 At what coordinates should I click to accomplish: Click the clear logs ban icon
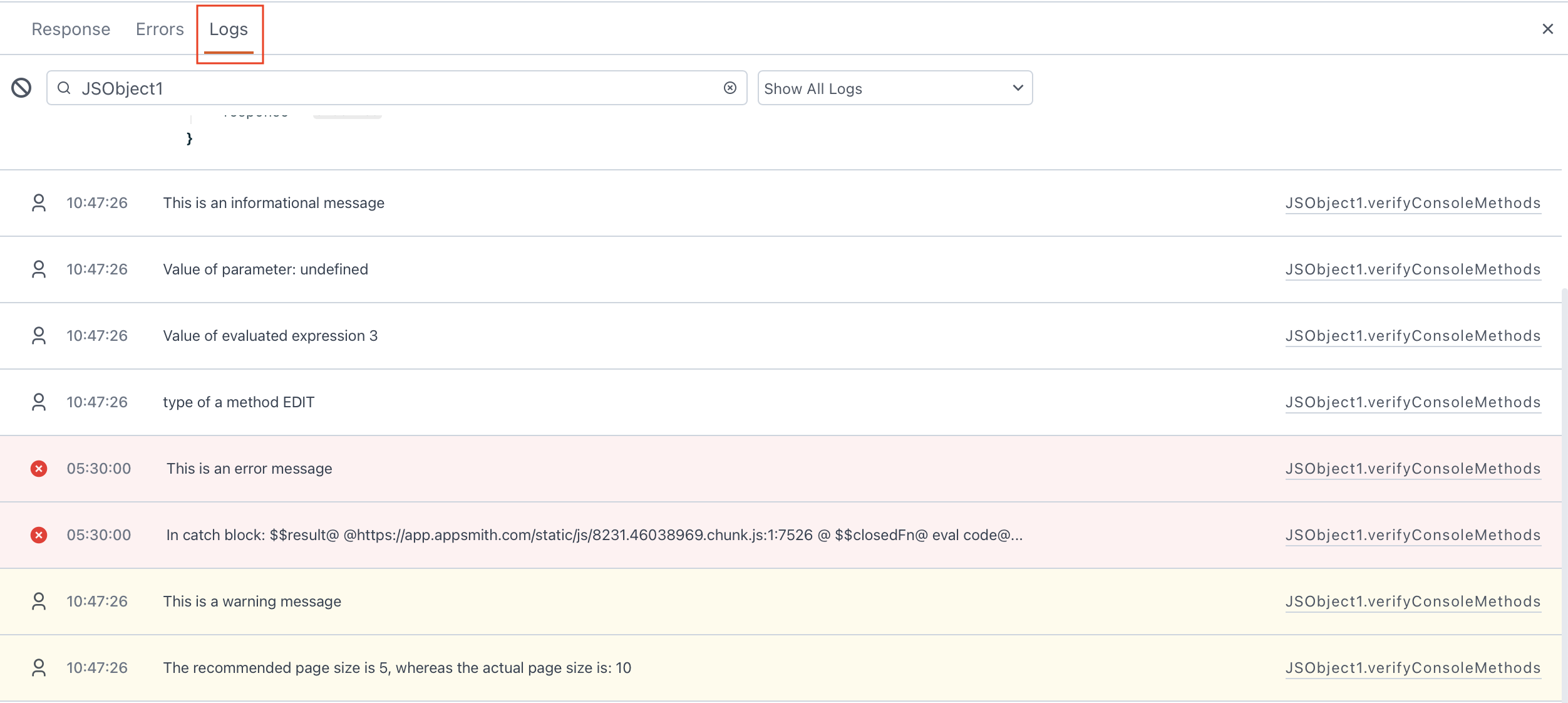pyautogui.click(x=22, y=88)
